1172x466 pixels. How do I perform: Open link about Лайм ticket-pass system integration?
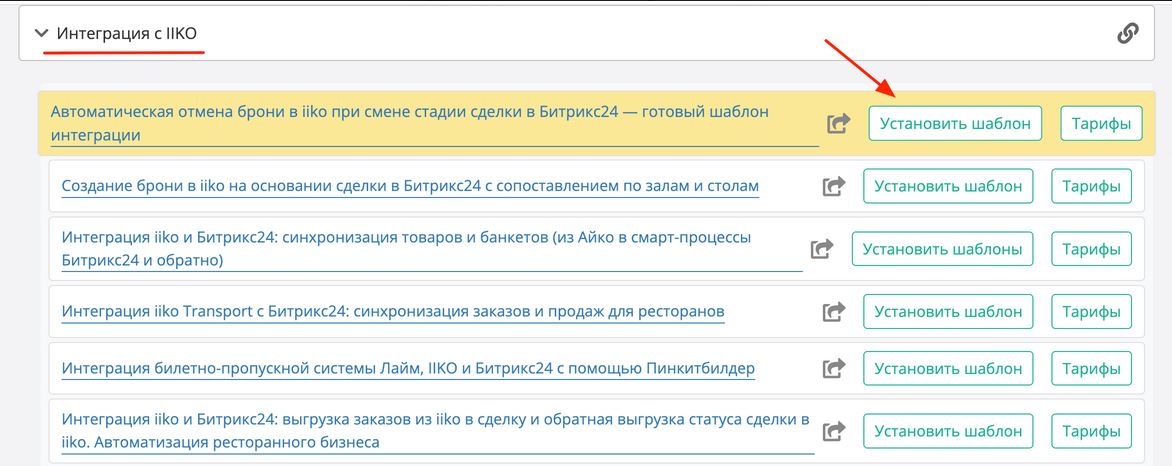pos(408,369)
